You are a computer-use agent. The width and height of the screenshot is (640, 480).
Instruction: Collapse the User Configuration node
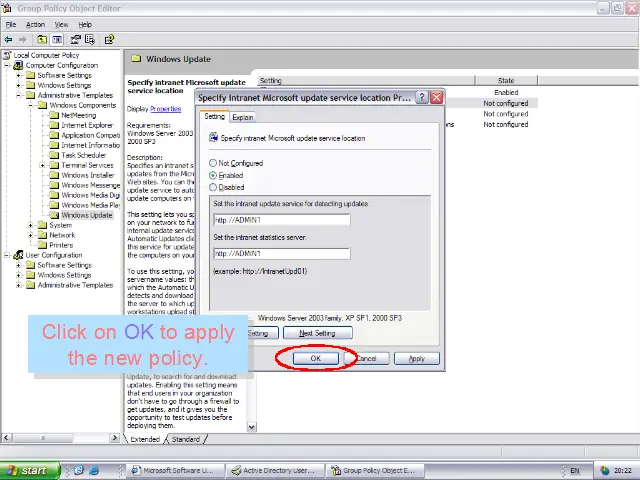click(x=7, y=255)
